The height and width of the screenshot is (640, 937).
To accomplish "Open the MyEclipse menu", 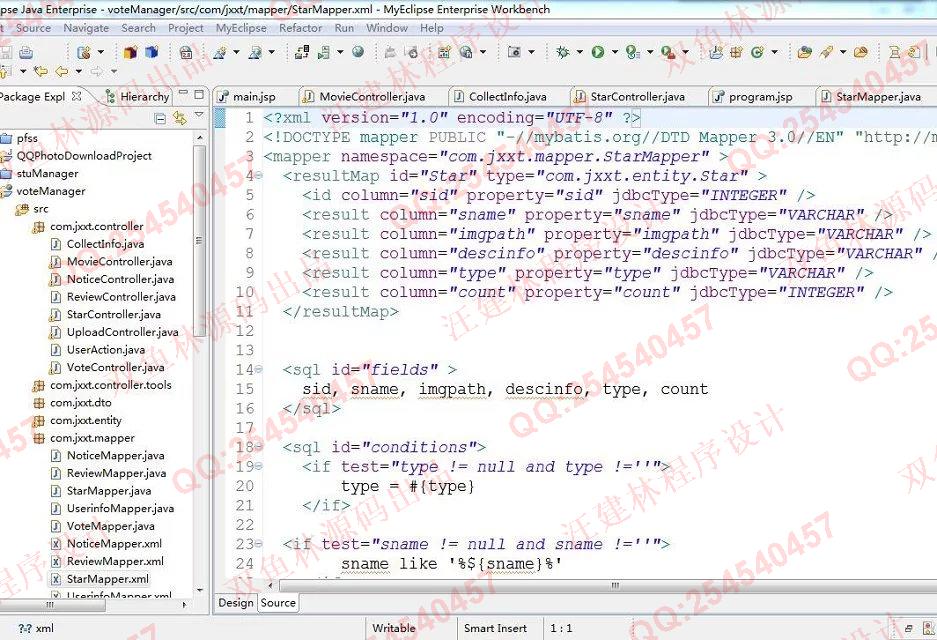I will (241, 28).
